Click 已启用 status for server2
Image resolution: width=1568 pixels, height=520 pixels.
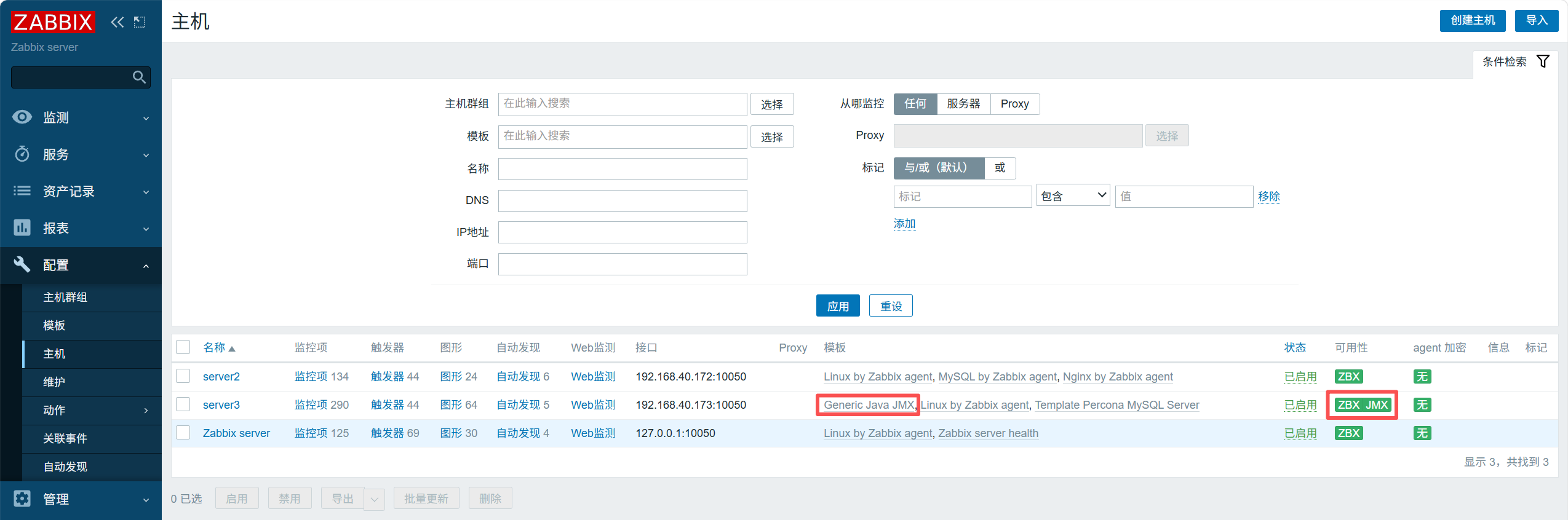click(1300, 377)
